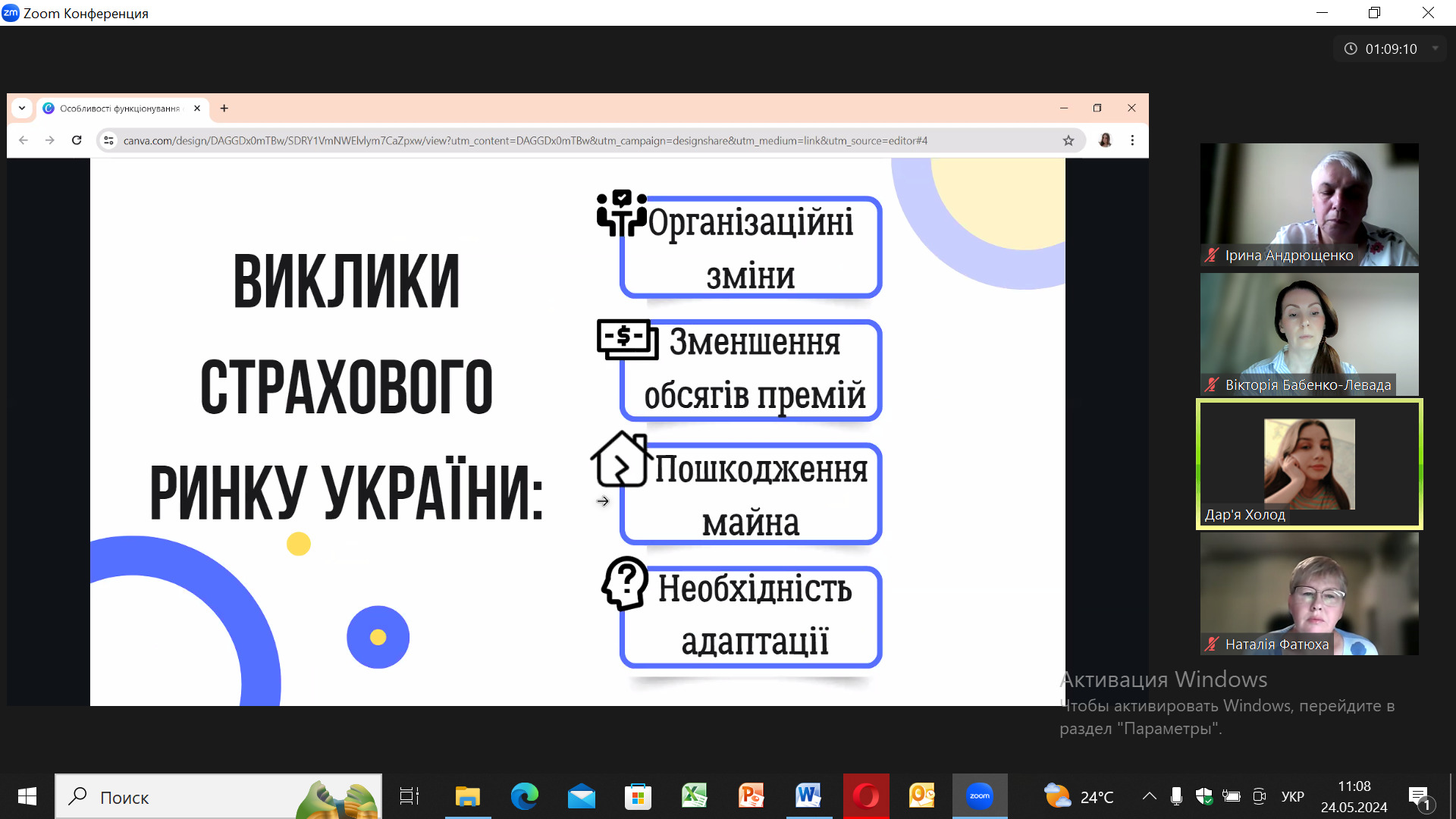The image size is (1456, 819).
Task: Click the Opera browser taskbar icon
Action: pos(865,796)
